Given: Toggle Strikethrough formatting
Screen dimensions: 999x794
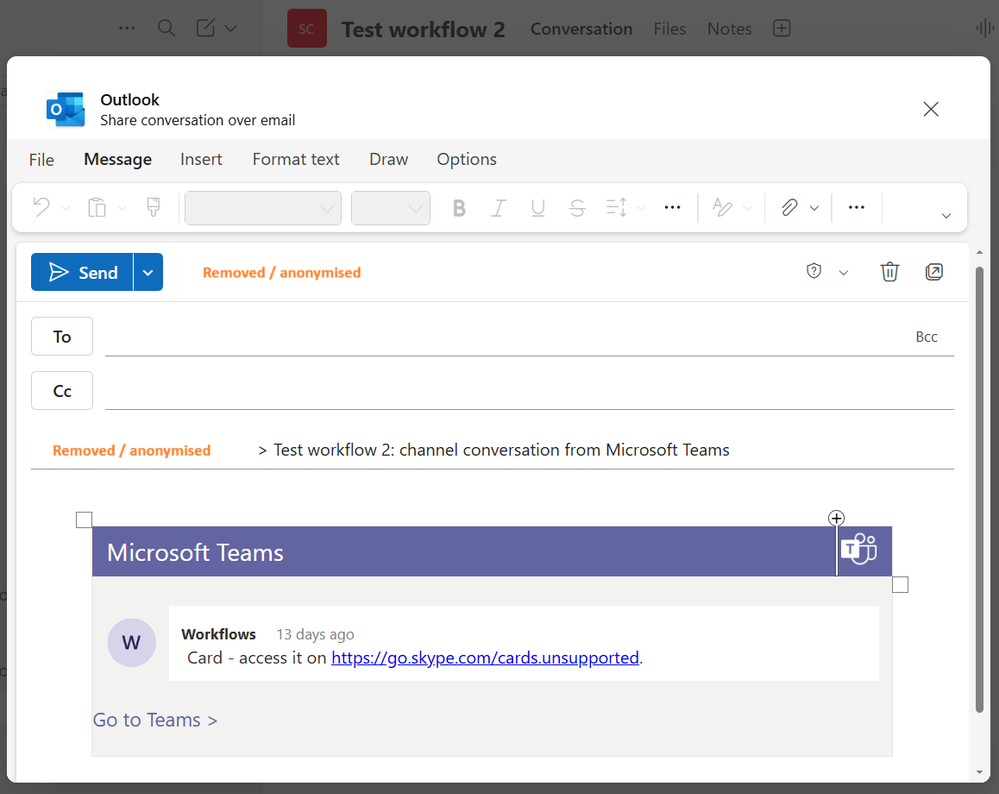Looking at the screenshot, I should [577, 208].
